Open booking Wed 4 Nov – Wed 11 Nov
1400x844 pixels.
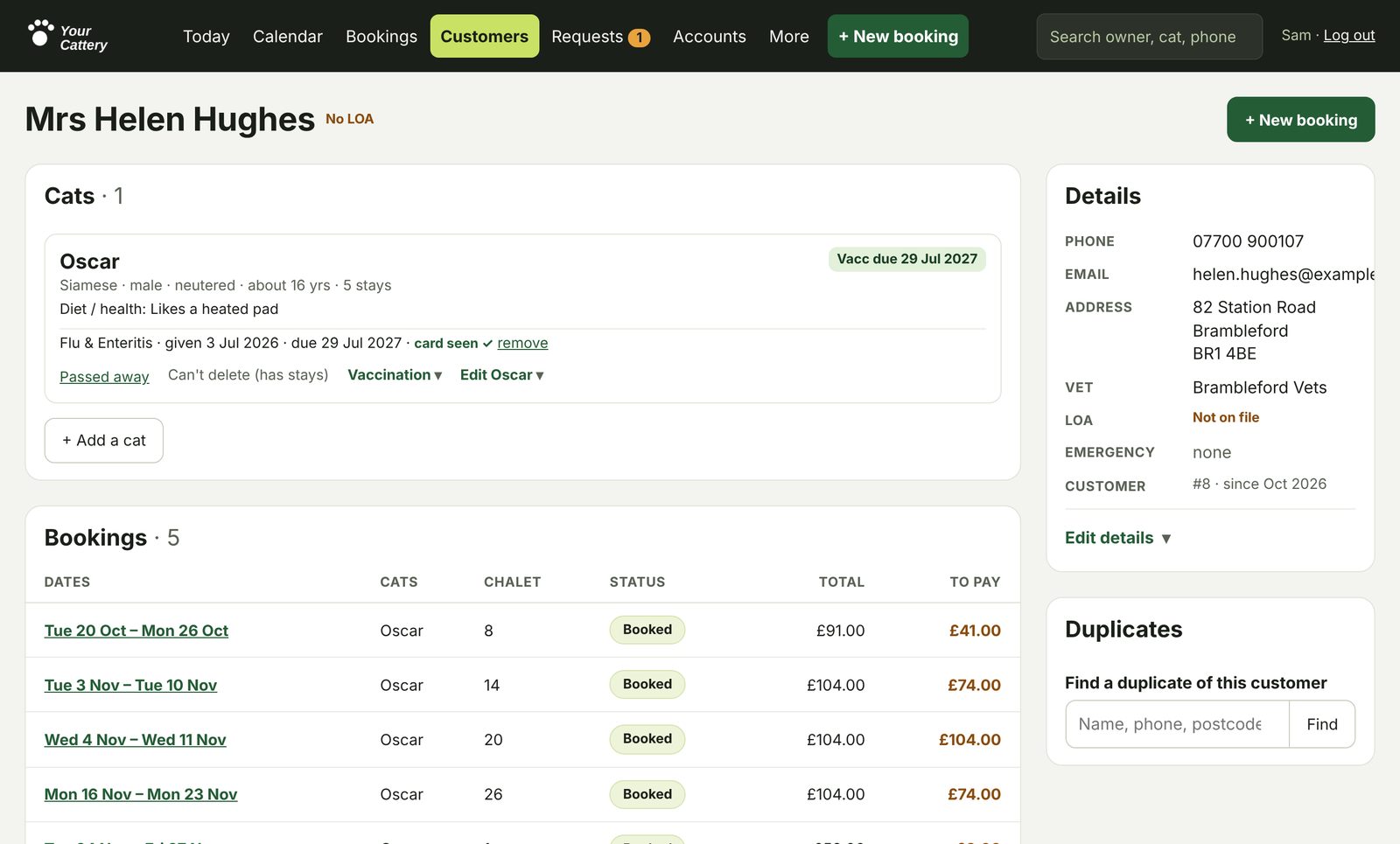[136, 740]
